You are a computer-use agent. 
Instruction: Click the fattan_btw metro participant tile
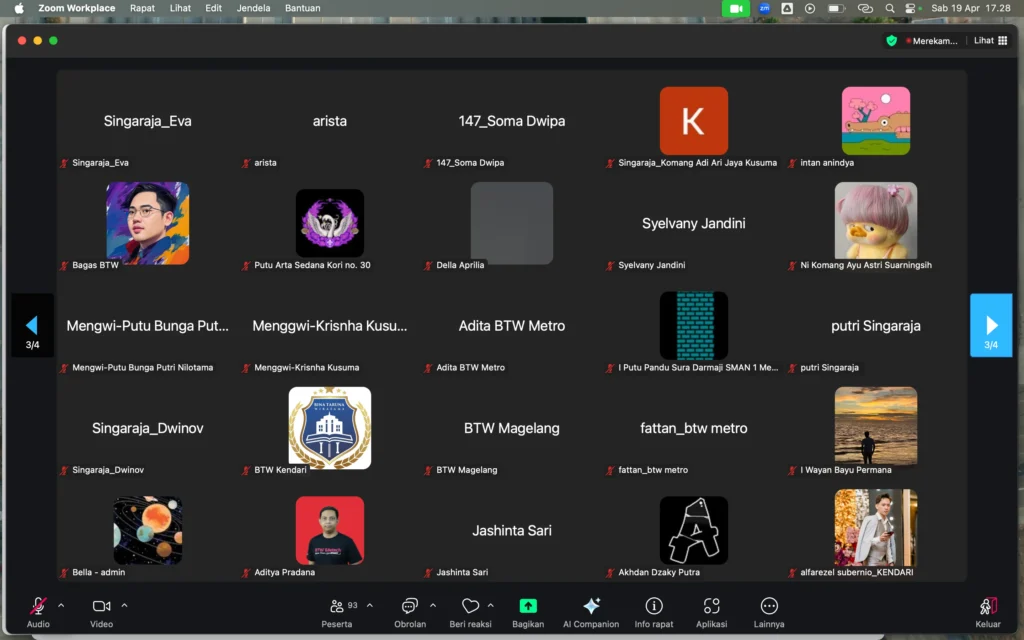pos(694,428)
